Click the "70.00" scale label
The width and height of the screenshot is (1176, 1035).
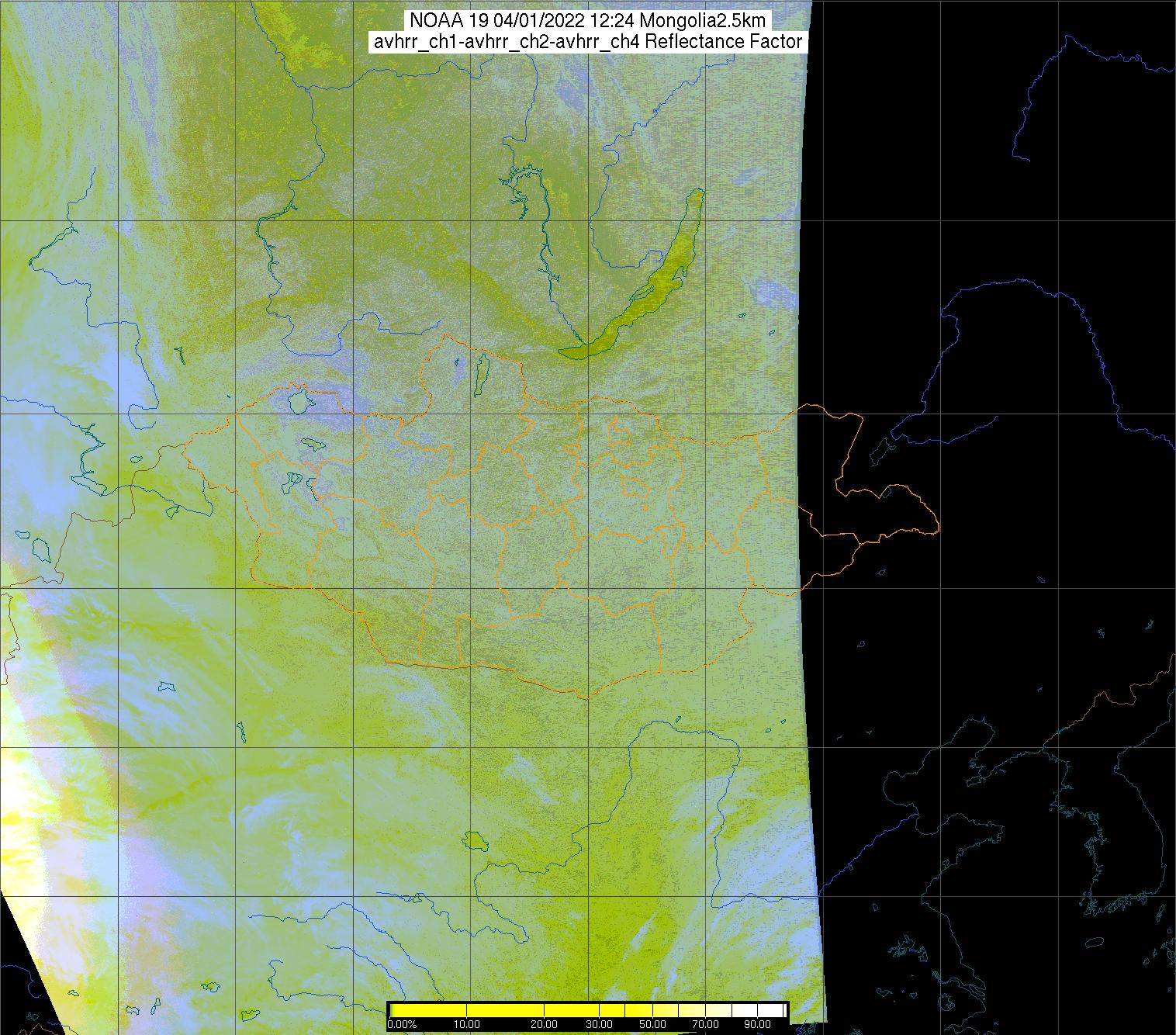704,1025
